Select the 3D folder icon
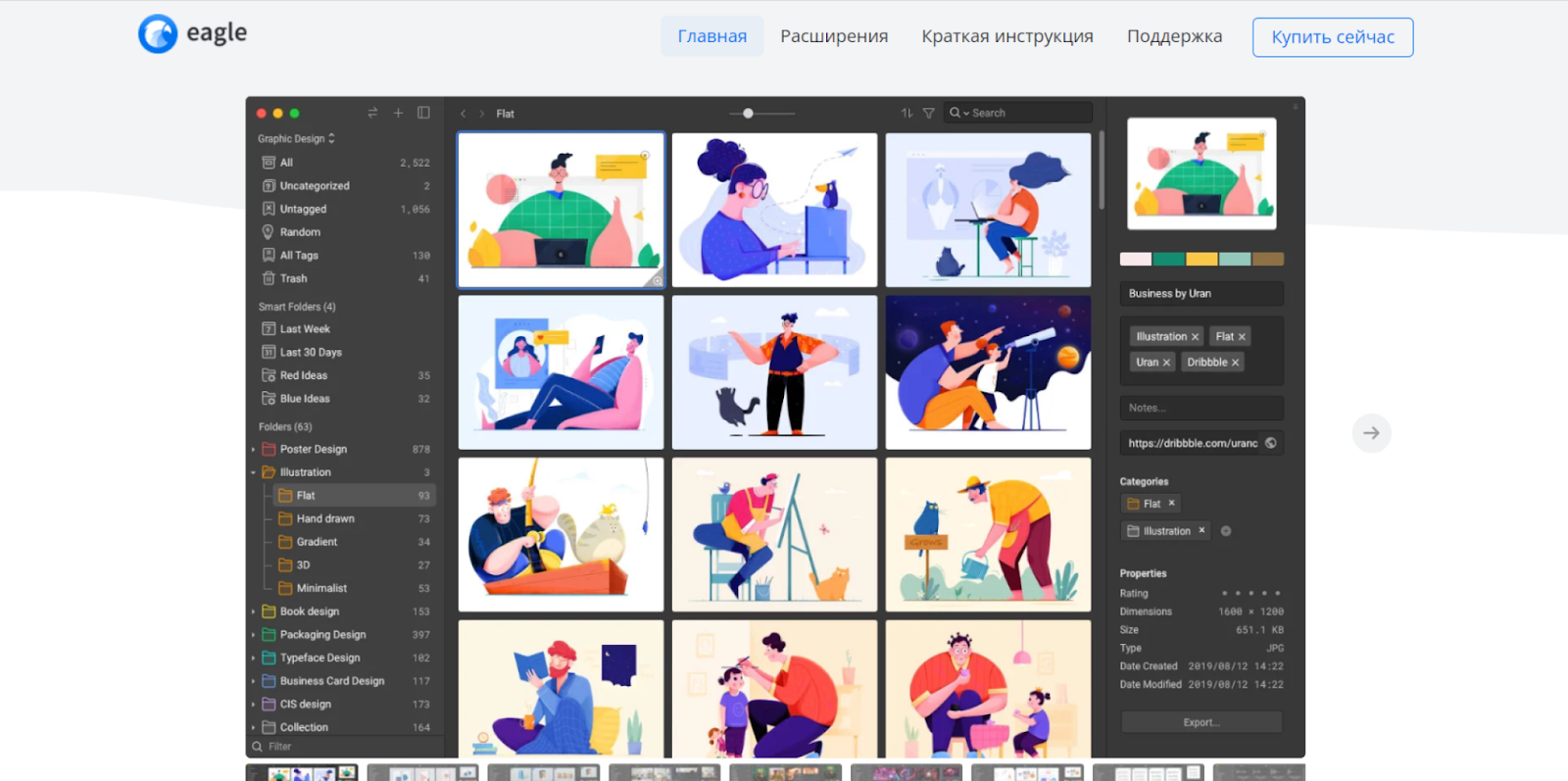 pos(285,565)
